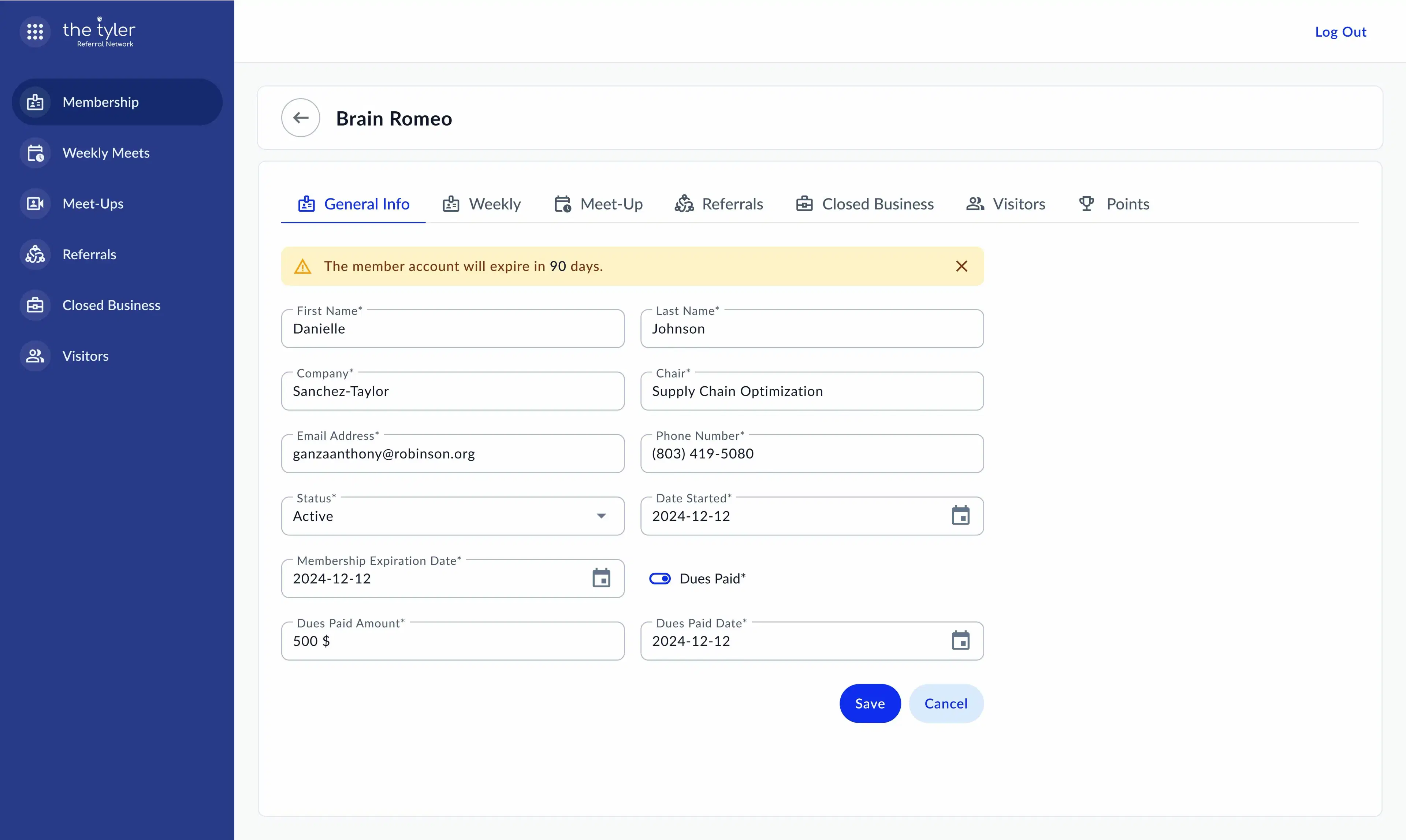Open Dues Paid Date calendar picker
1406x840 pixels.
(x=960, y=641)
